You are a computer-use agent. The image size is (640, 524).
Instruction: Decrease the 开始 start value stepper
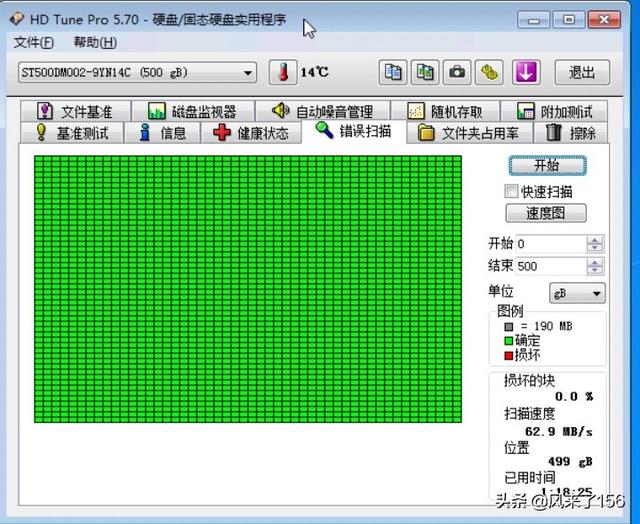(595, 248)
